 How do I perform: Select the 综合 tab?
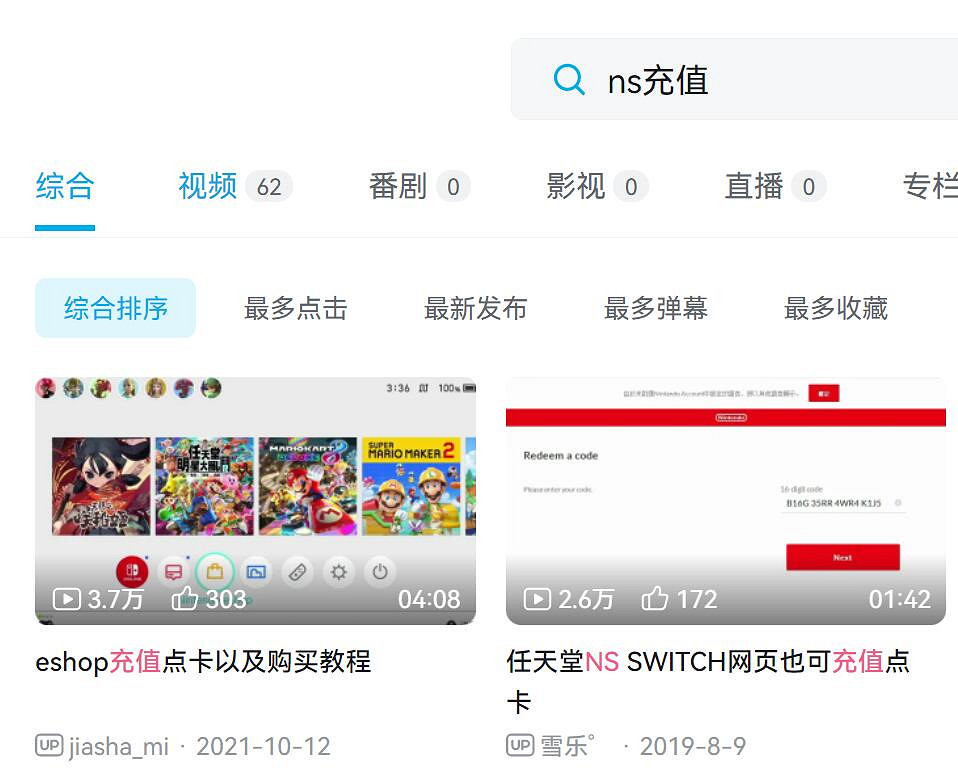tap(65, 186)
